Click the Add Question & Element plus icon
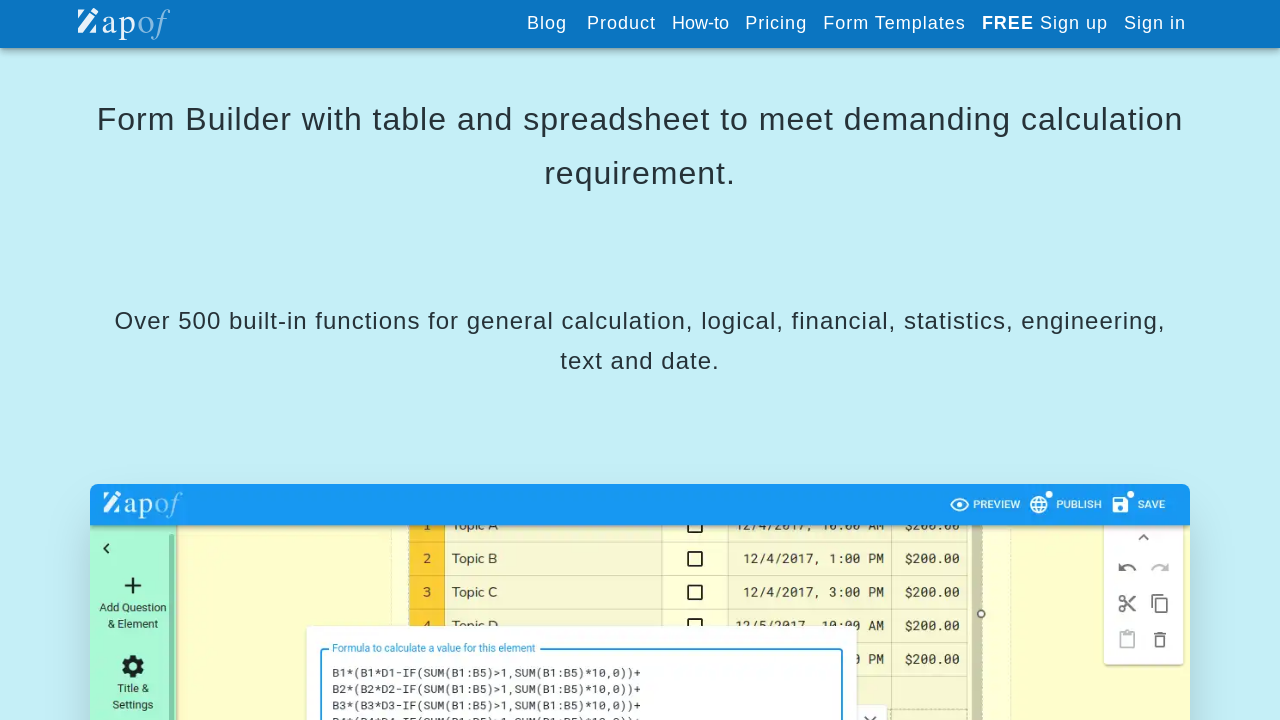This screenshot has width=1280, height=720. 133,586
